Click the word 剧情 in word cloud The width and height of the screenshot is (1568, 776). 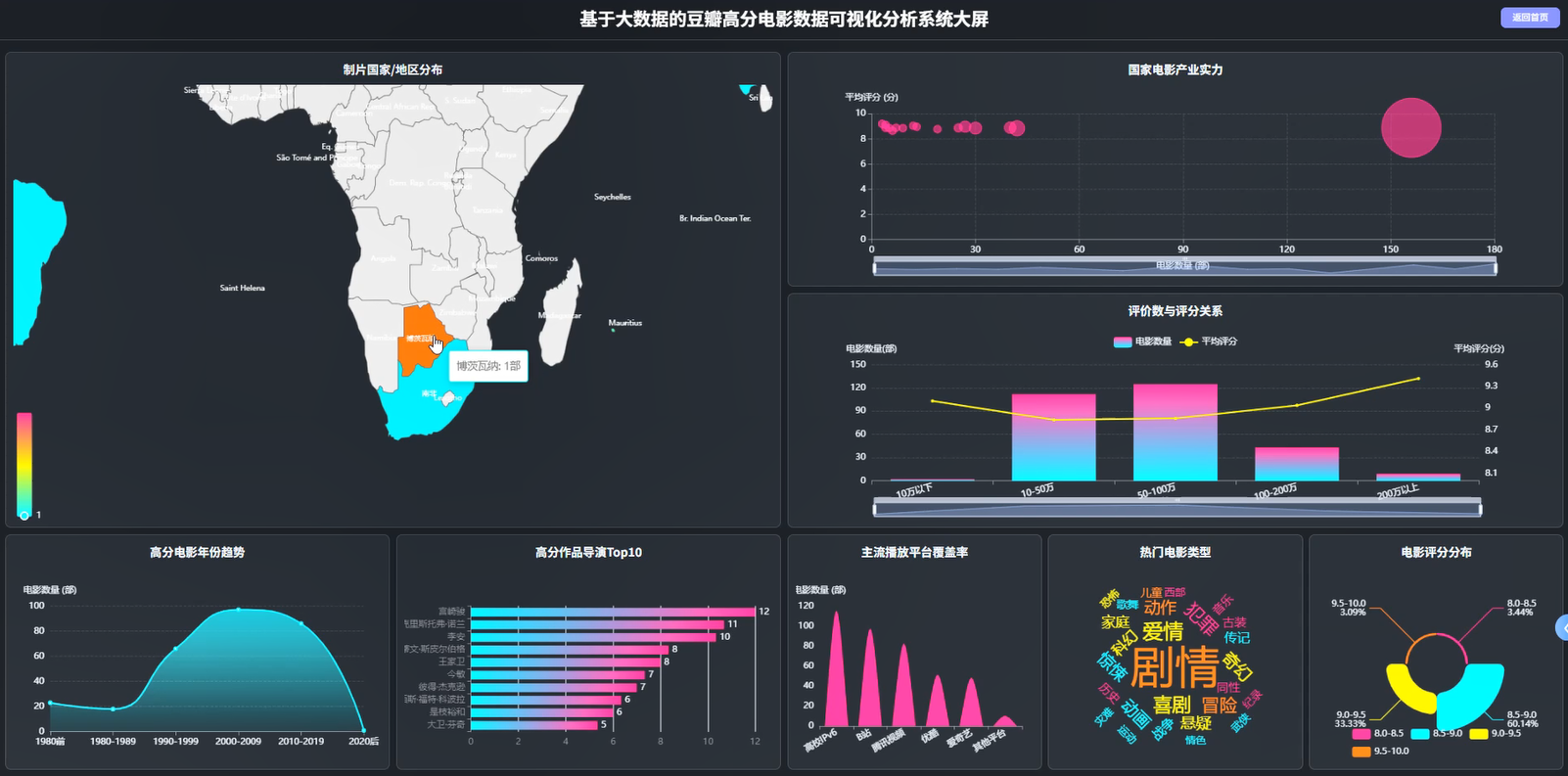[x=1175, y=668]
